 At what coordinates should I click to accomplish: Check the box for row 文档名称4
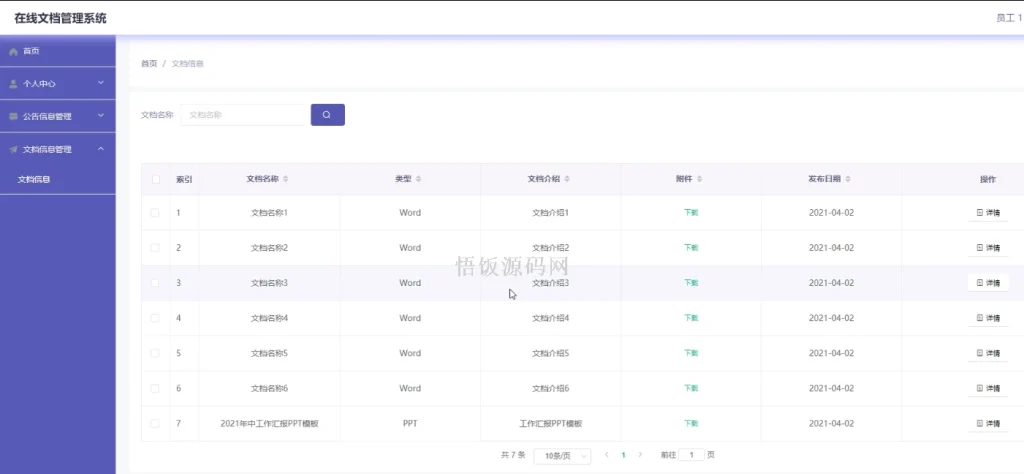pos(155,318)
